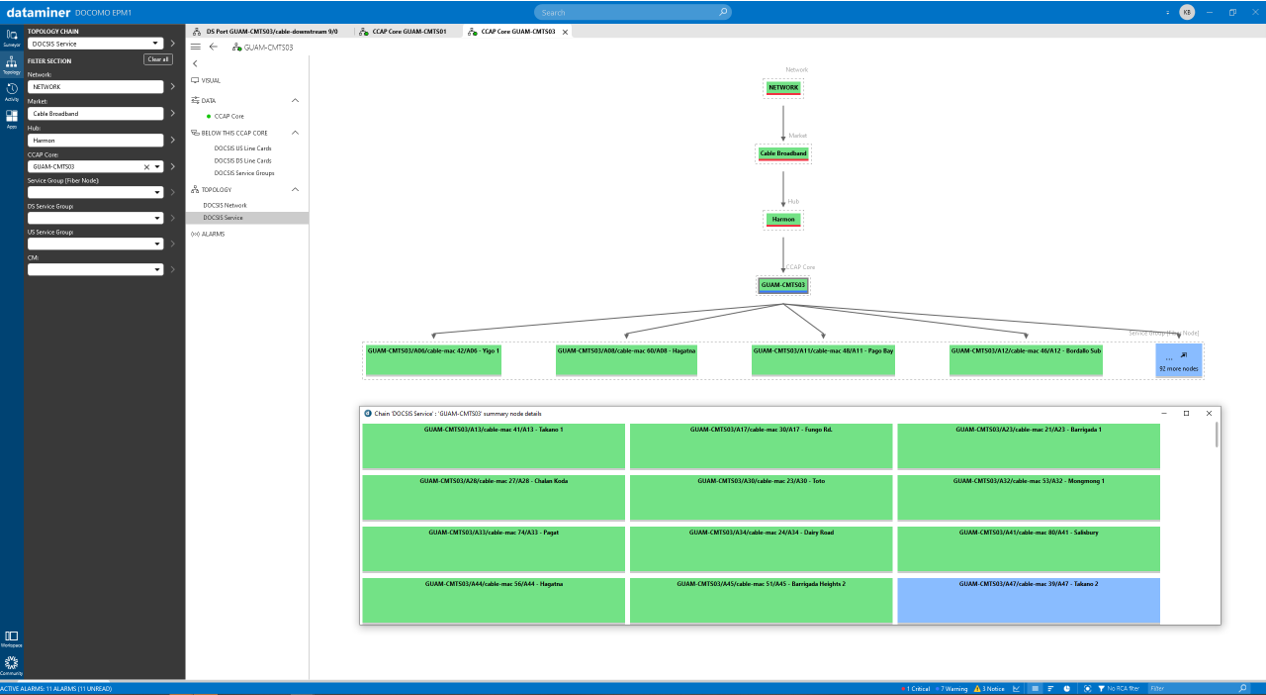
Task: Show the notice alarms indicator in status bar
Action: click(990, 688)
